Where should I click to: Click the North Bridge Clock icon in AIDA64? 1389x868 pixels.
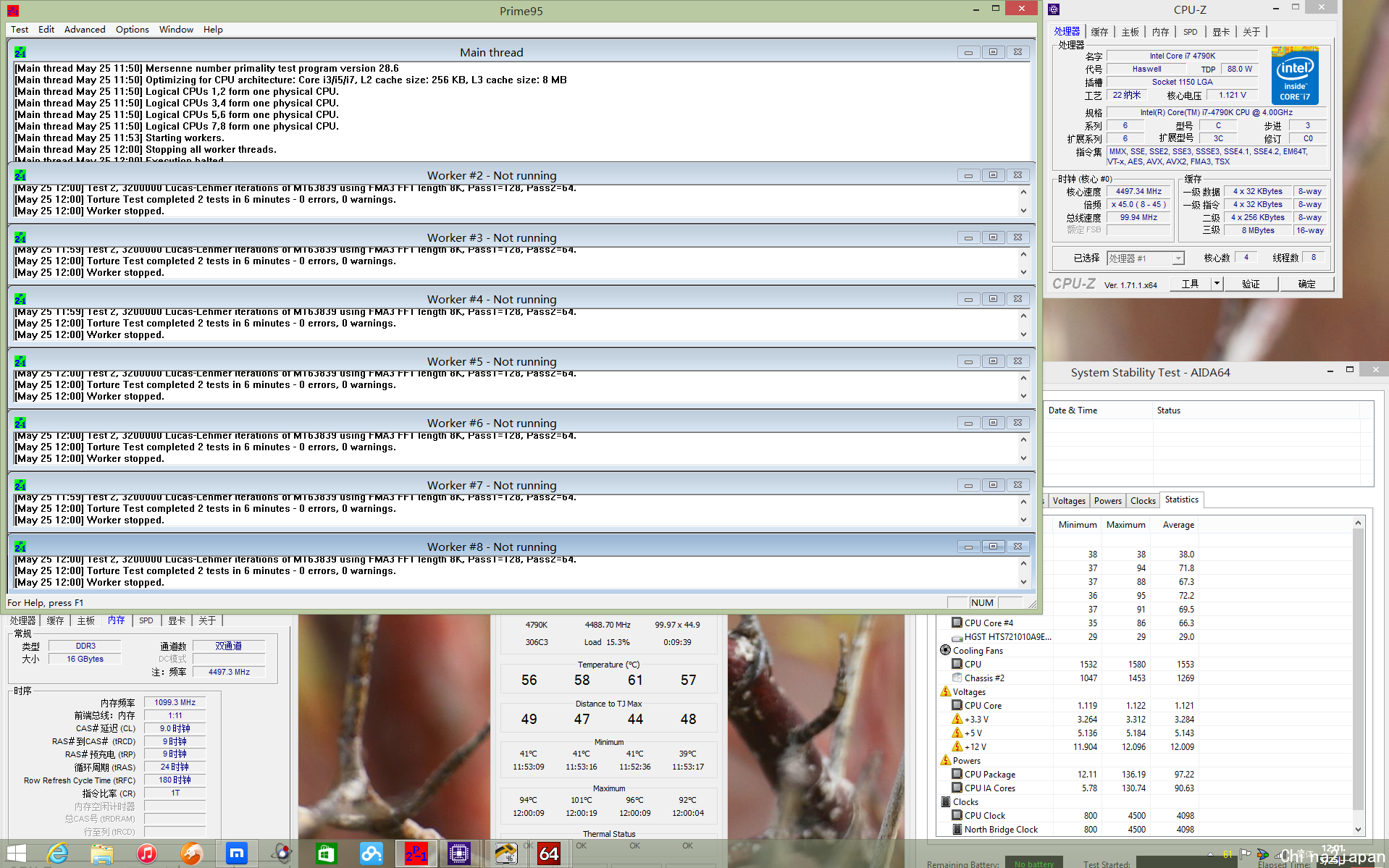[x=957, y=829]
